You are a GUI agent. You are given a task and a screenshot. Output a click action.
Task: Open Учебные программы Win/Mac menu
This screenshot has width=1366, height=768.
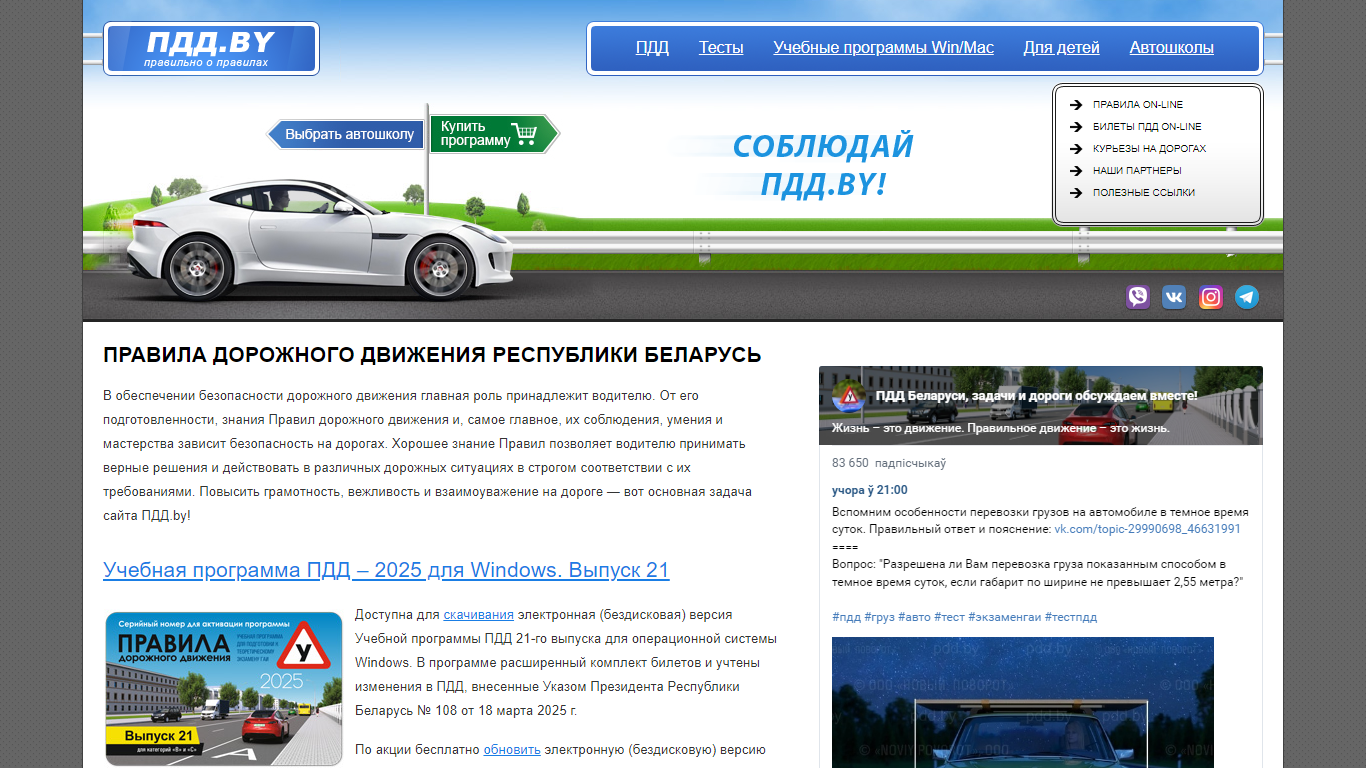point(884,48)
